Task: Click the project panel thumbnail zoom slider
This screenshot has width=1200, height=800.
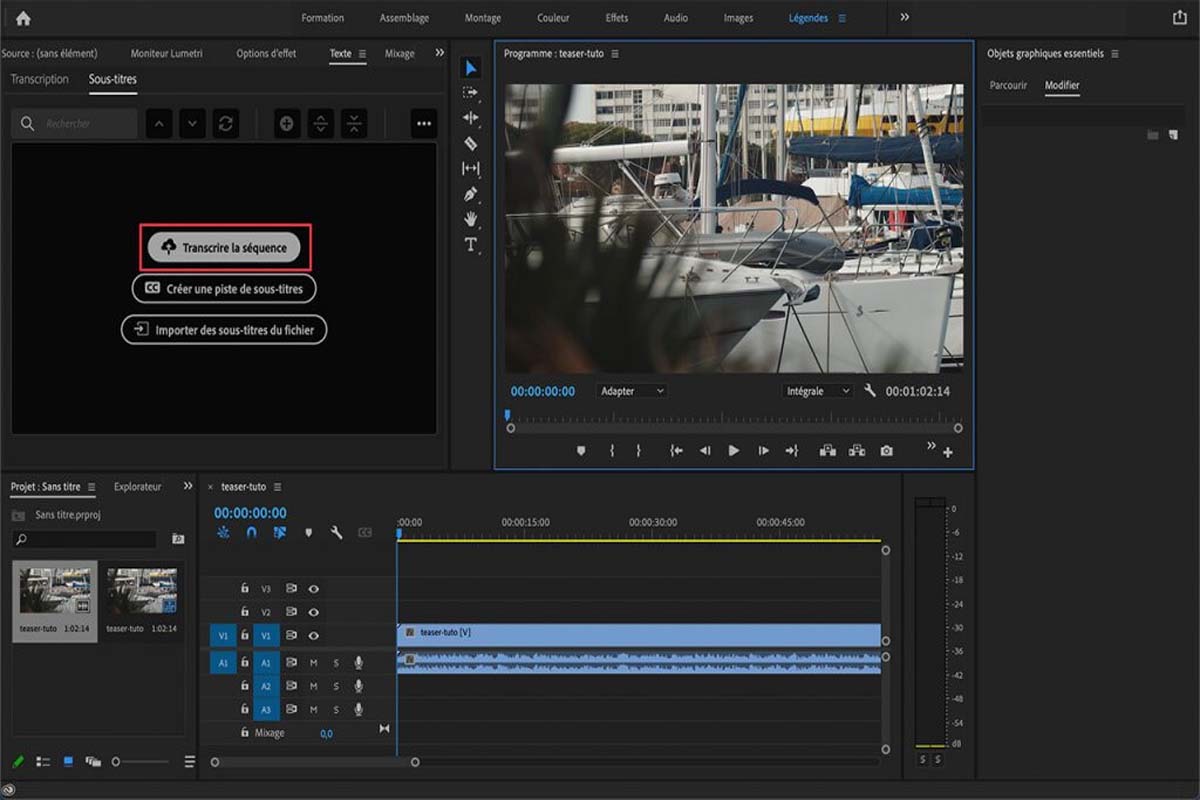Action: pyautogui.click(x=116, y=762)
